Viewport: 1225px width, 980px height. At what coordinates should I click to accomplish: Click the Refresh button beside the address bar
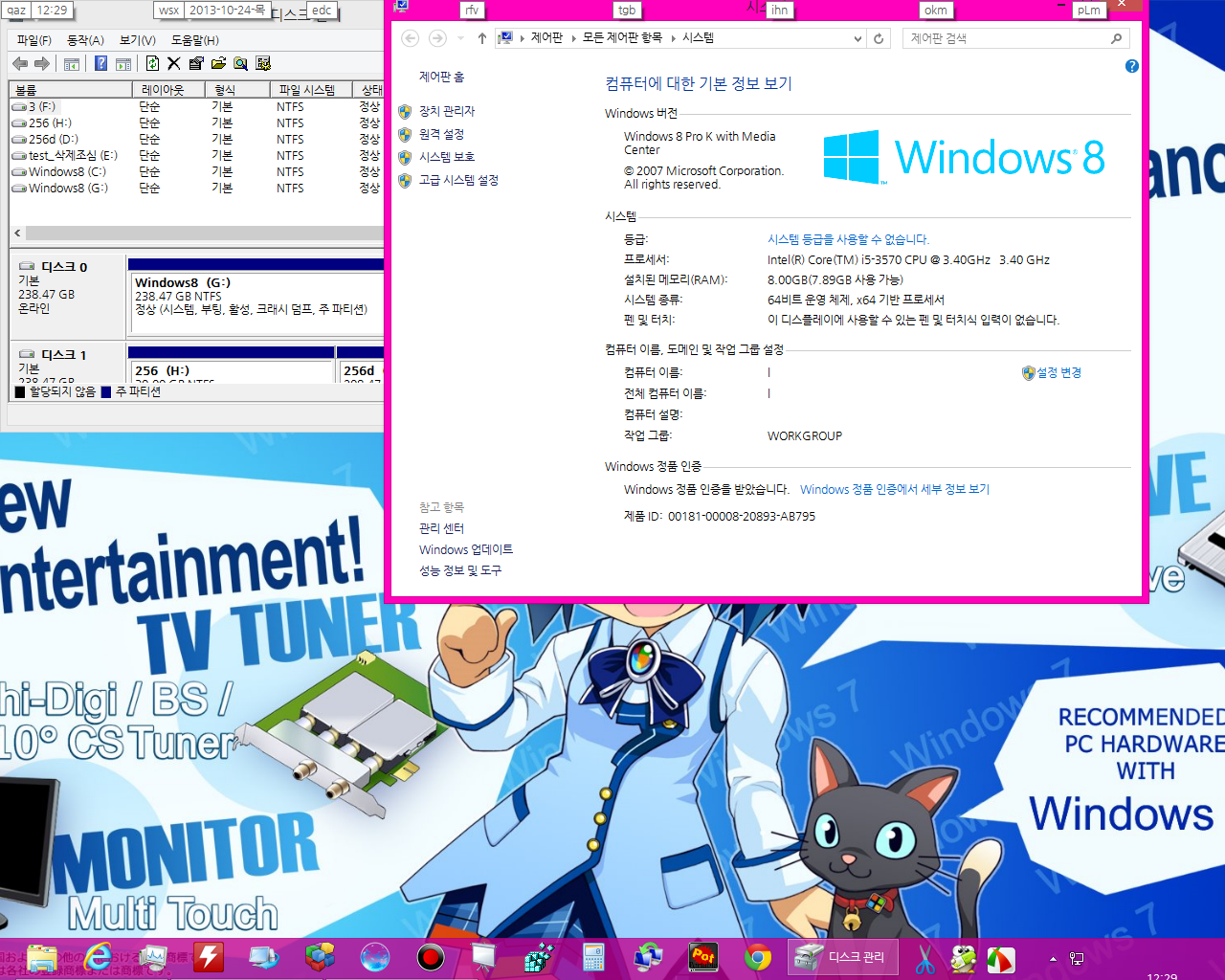tap(879, 38)
